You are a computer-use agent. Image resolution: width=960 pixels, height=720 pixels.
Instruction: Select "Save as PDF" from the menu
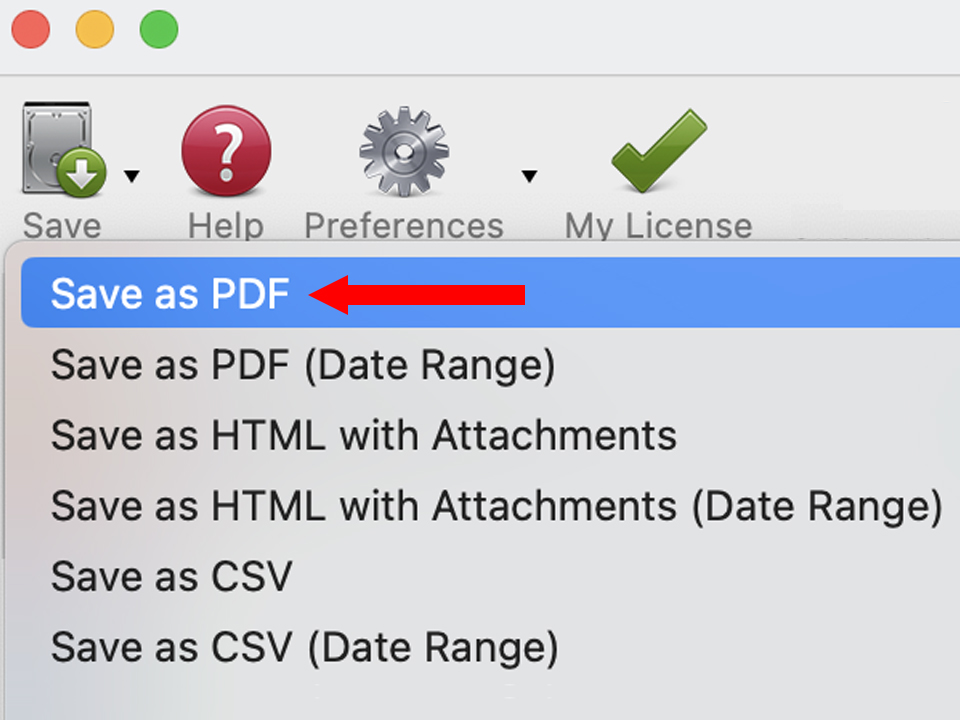point(170,292)
